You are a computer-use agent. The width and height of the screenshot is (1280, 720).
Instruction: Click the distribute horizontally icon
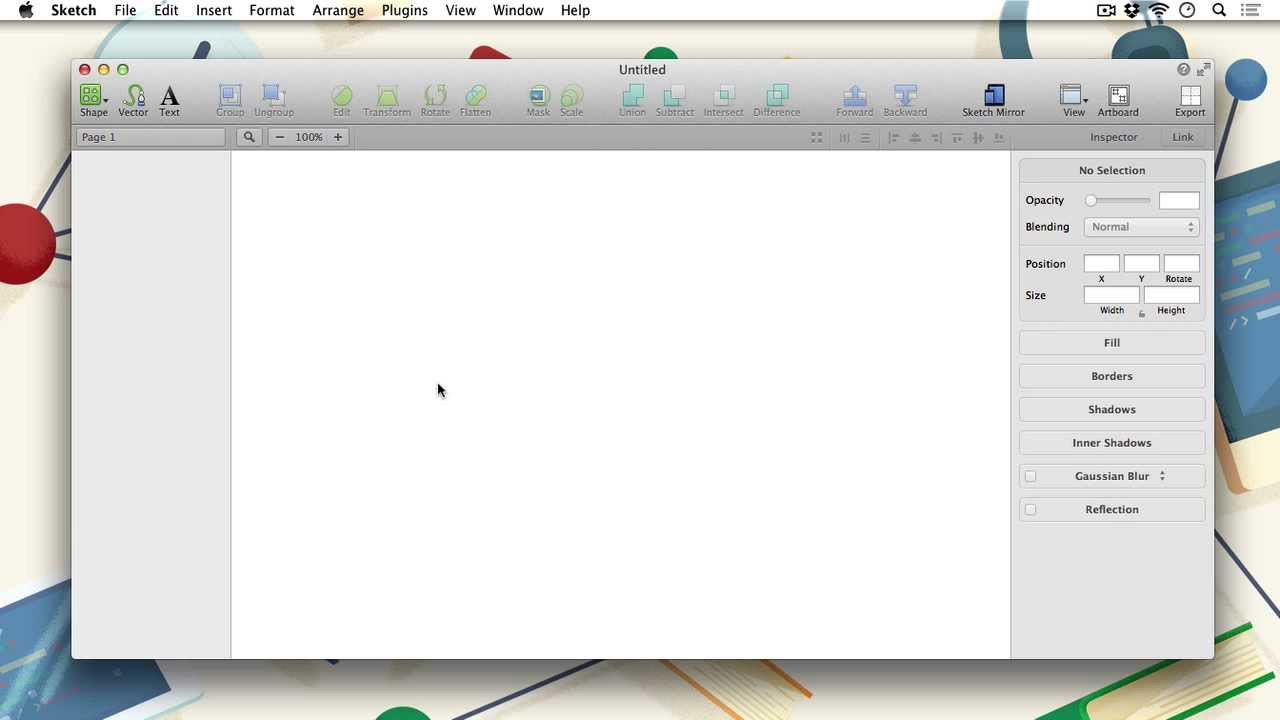(x=844, y=137)
